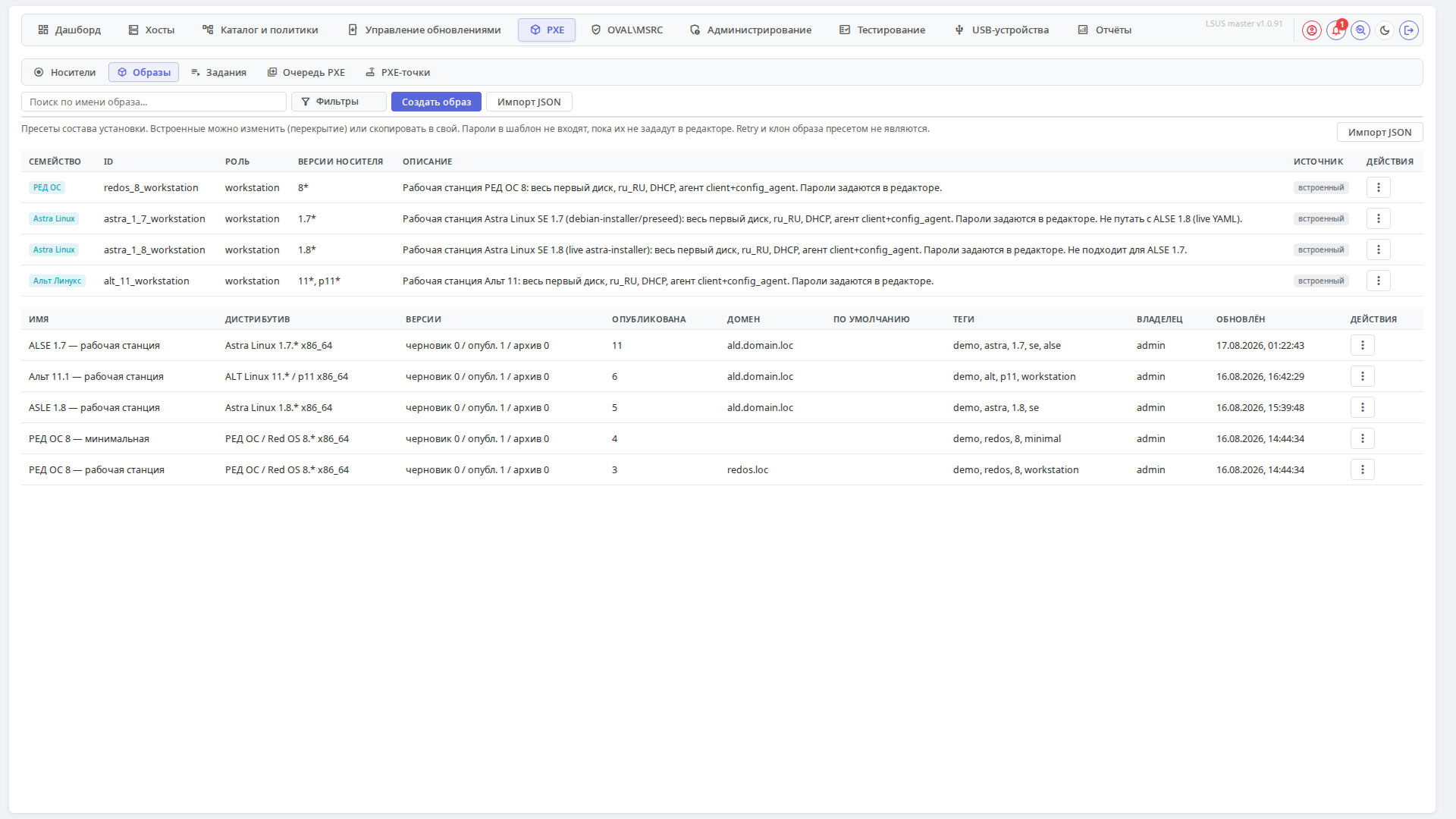
Task: Open the diagnostics magnifier icon
Action: [x=1360, y=30]
